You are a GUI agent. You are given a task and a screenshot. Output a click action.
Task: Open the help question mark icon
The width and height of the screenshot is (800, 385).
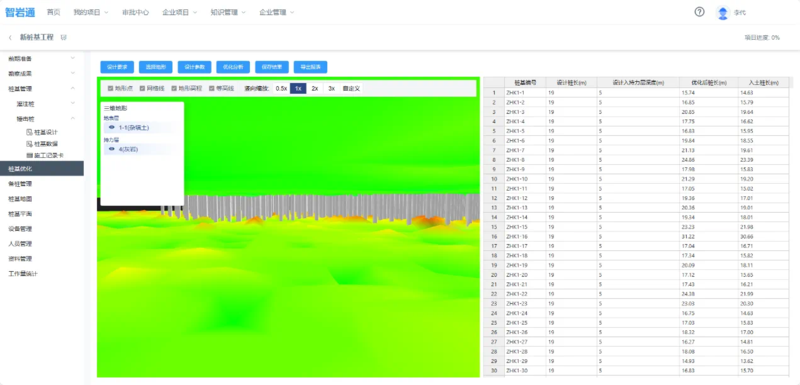pyautogui.click(x=699, y=12)
